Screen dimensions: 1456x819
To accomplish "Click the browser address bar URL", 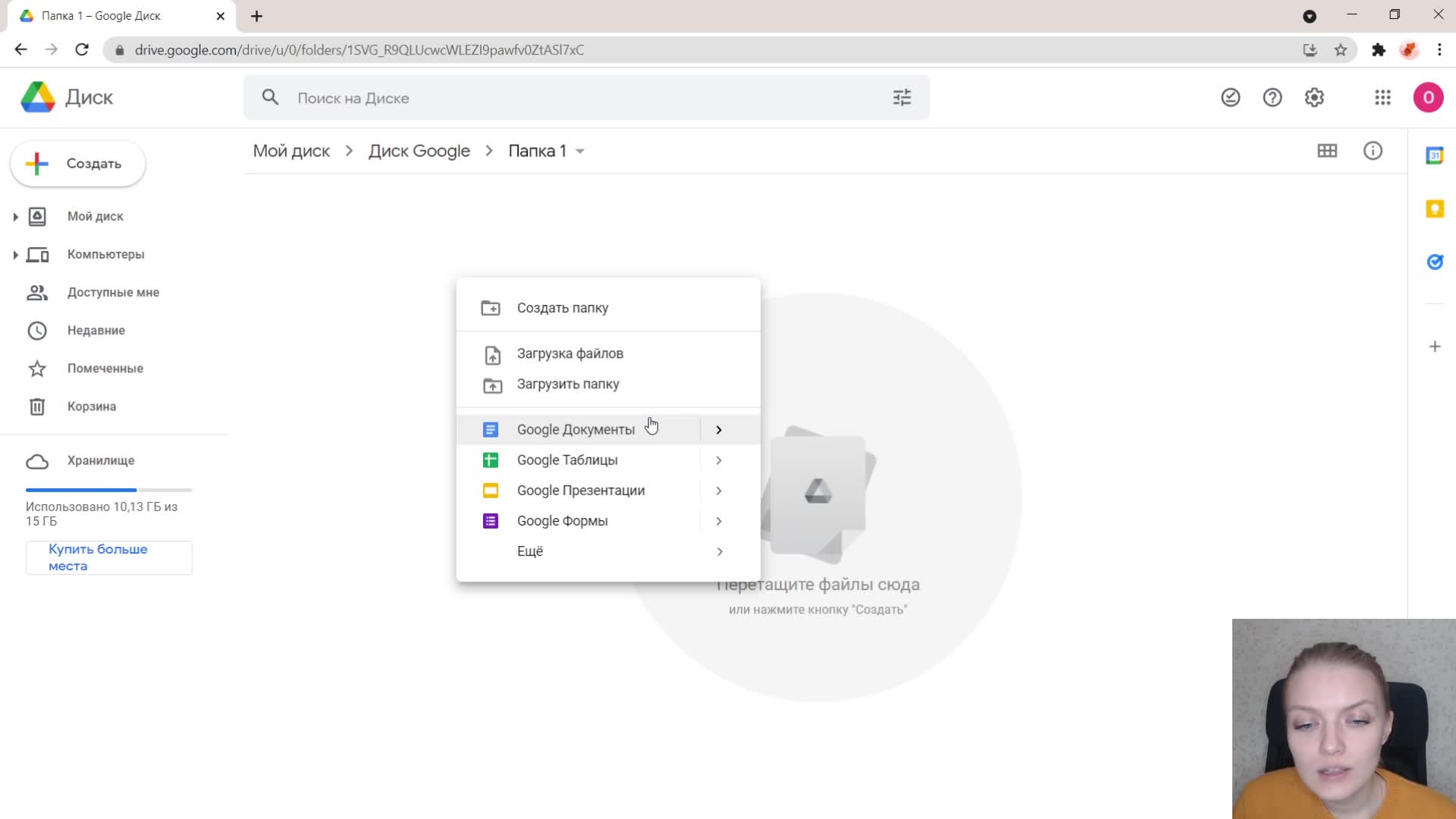I will coord(359,50).
